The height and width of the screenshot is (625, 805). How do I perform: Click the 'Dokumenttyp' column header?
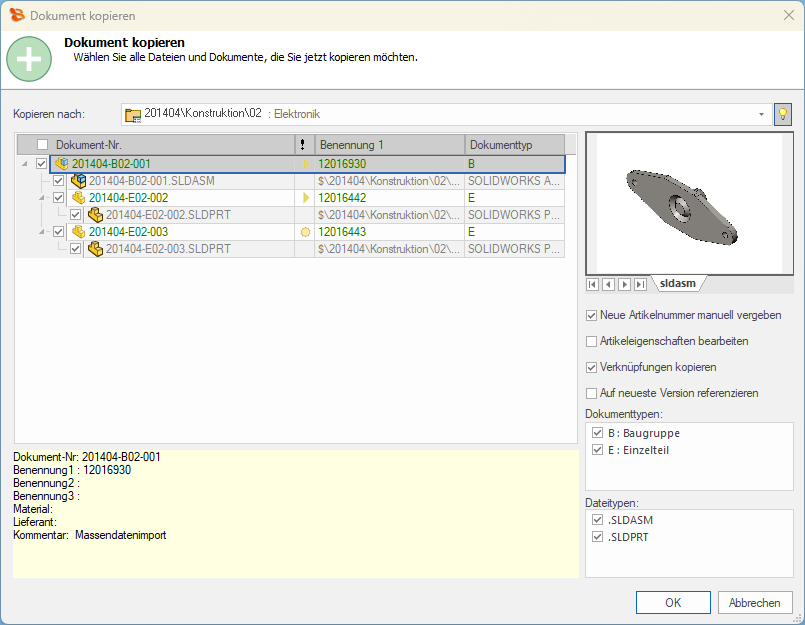514,145
